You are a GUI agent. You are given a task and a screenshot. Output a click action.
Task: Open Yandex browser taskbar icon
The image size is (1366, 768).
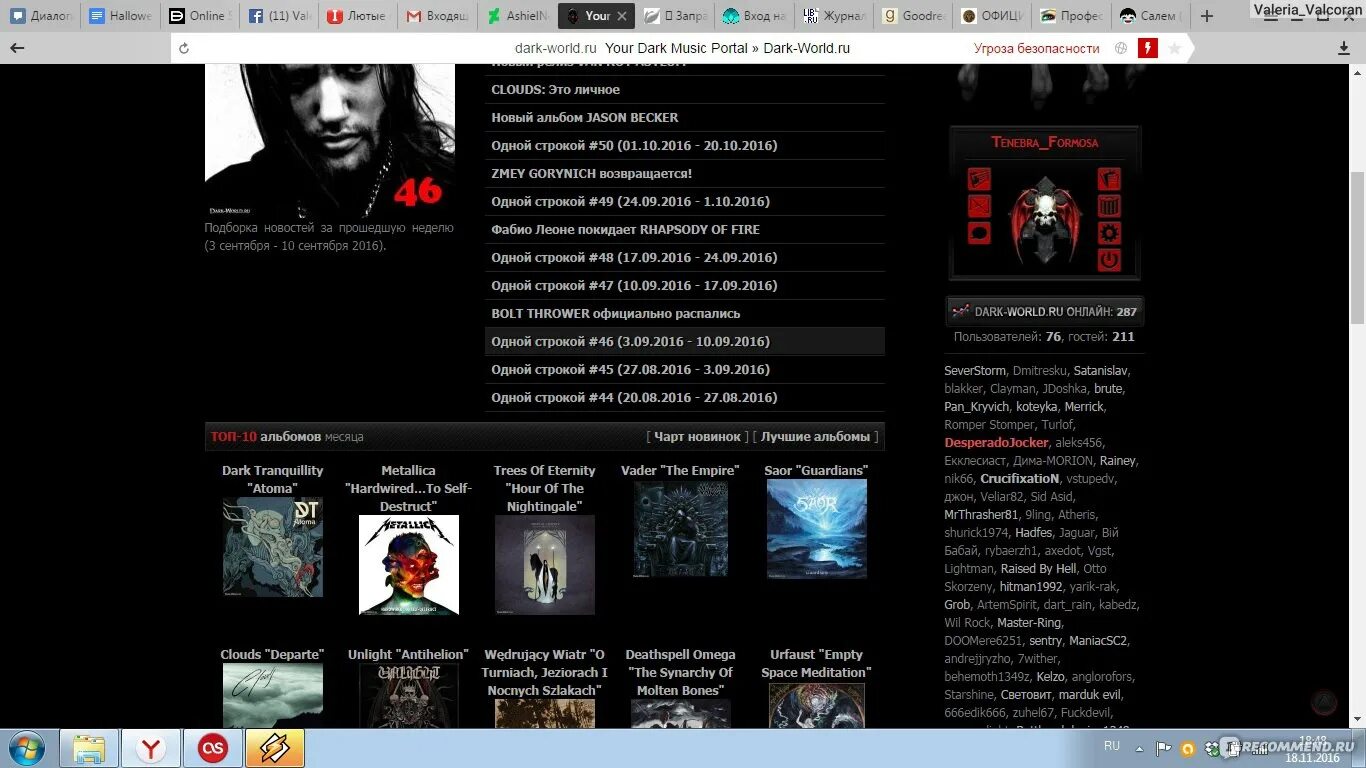(x=151, y=748)
